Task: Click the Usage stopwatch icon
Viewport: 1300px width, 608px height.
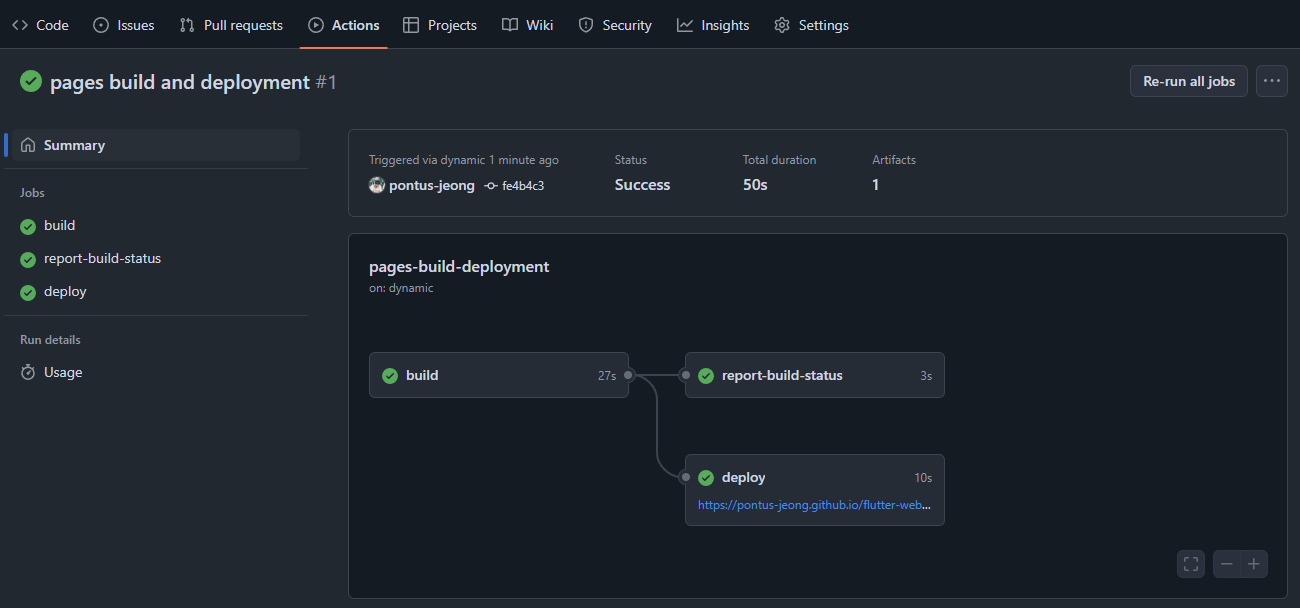Action: pos(28,372)
